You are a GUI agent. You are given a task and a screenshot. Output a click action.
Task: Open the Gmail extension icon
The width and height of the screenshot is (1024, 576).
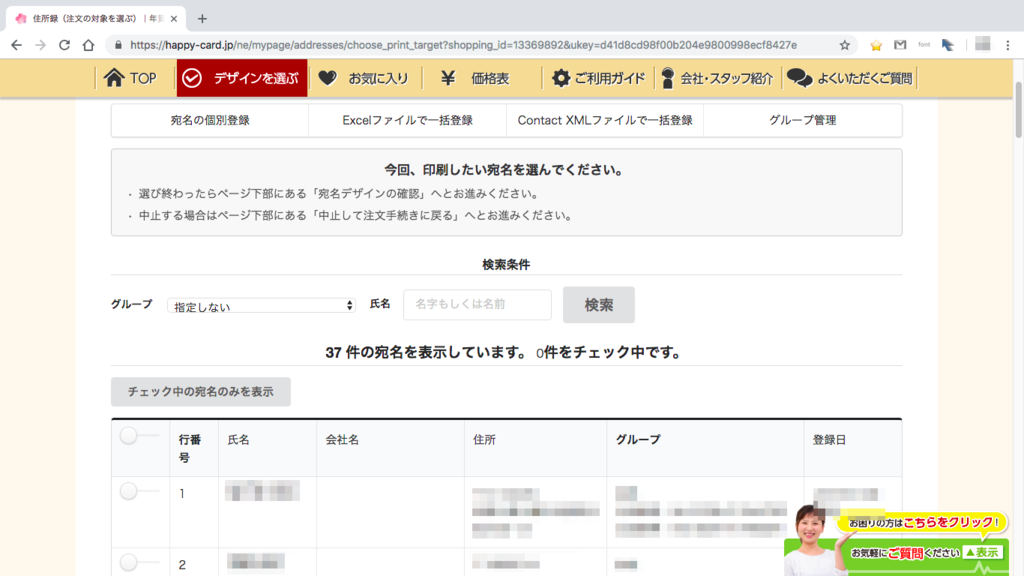tap(900, 45)
